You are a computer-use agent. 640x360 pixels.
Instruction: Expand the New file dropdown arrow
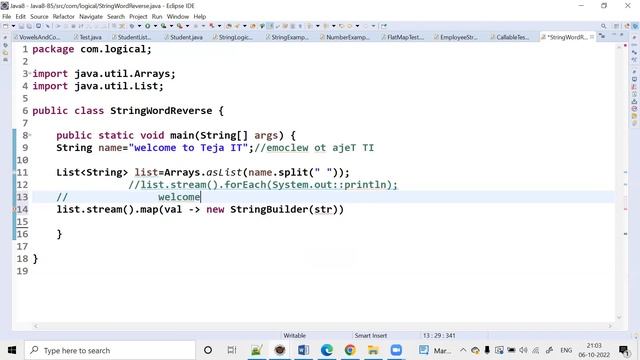coord(13,26)
